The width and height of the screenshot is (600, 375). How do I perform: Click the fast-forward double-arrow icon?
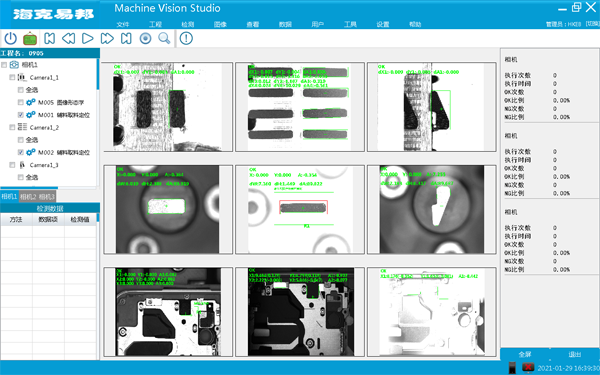(107, 38)
